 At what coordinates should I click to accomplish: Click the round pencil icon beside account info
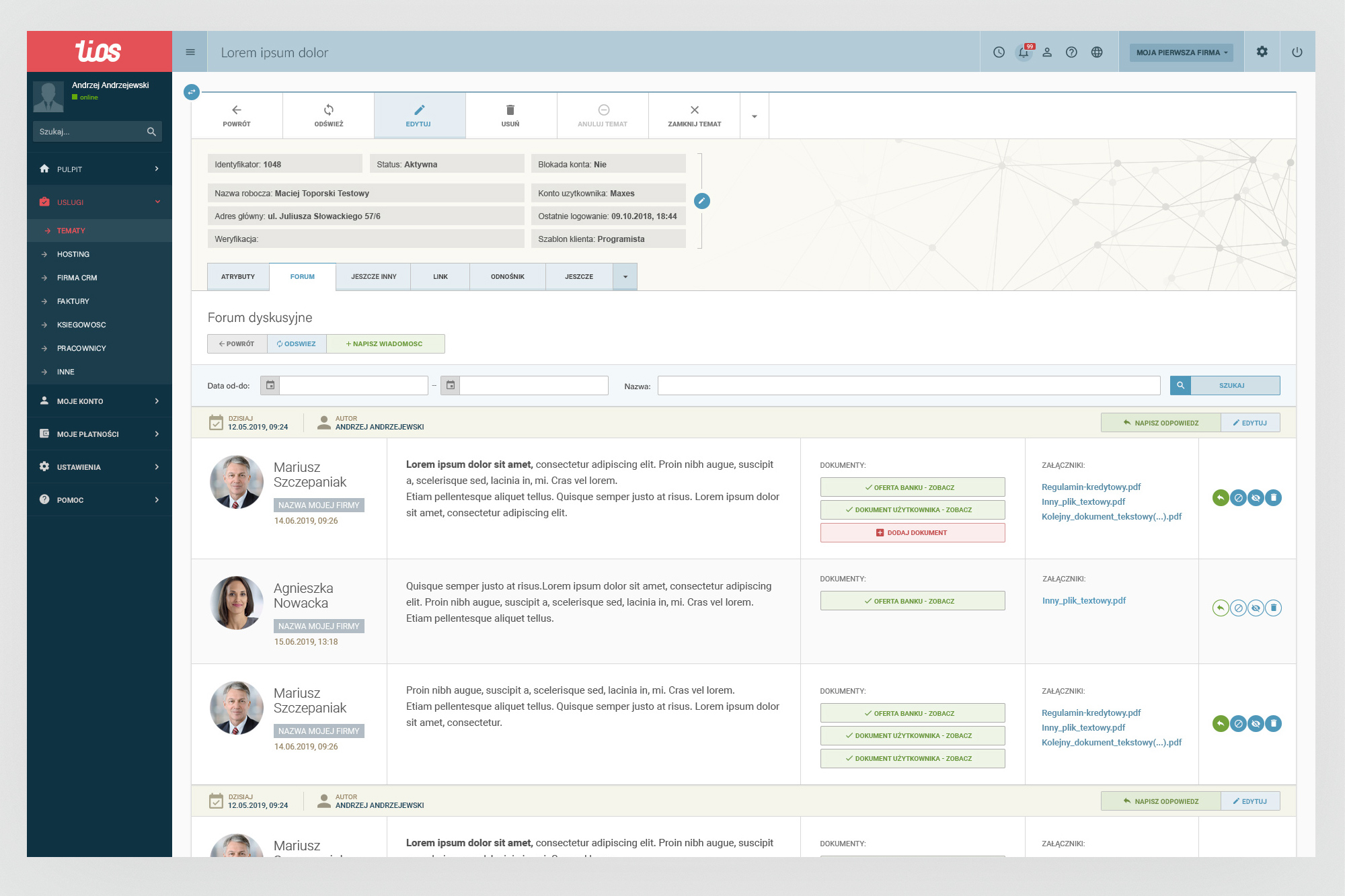click(701, 201)
